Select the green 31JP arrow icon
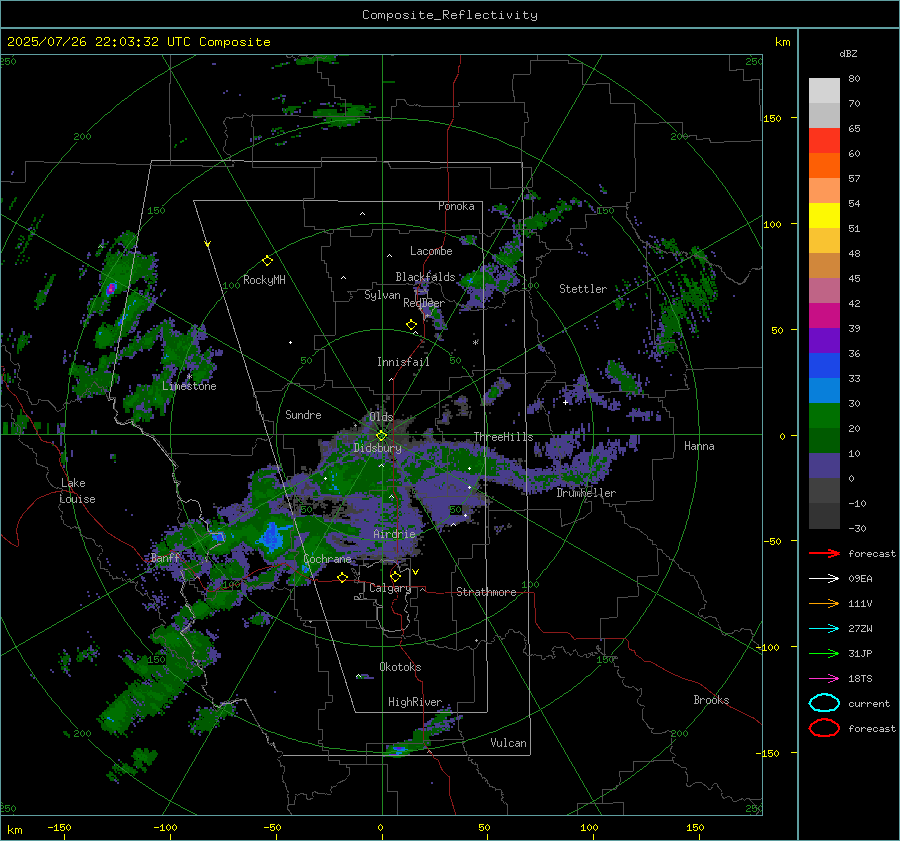Image resolution: width=900 pixels, height=841 pixels. coord(824,653)
